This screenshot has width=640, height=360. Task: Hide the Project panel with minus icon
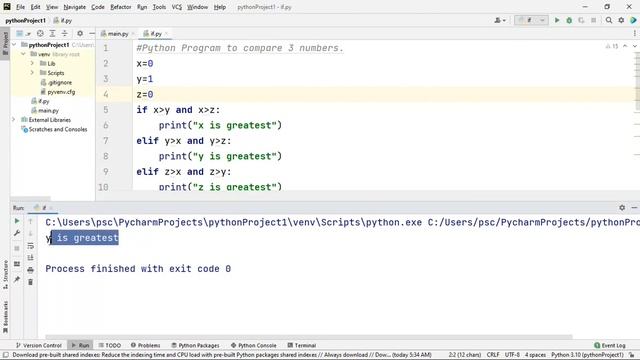point(92,33)
